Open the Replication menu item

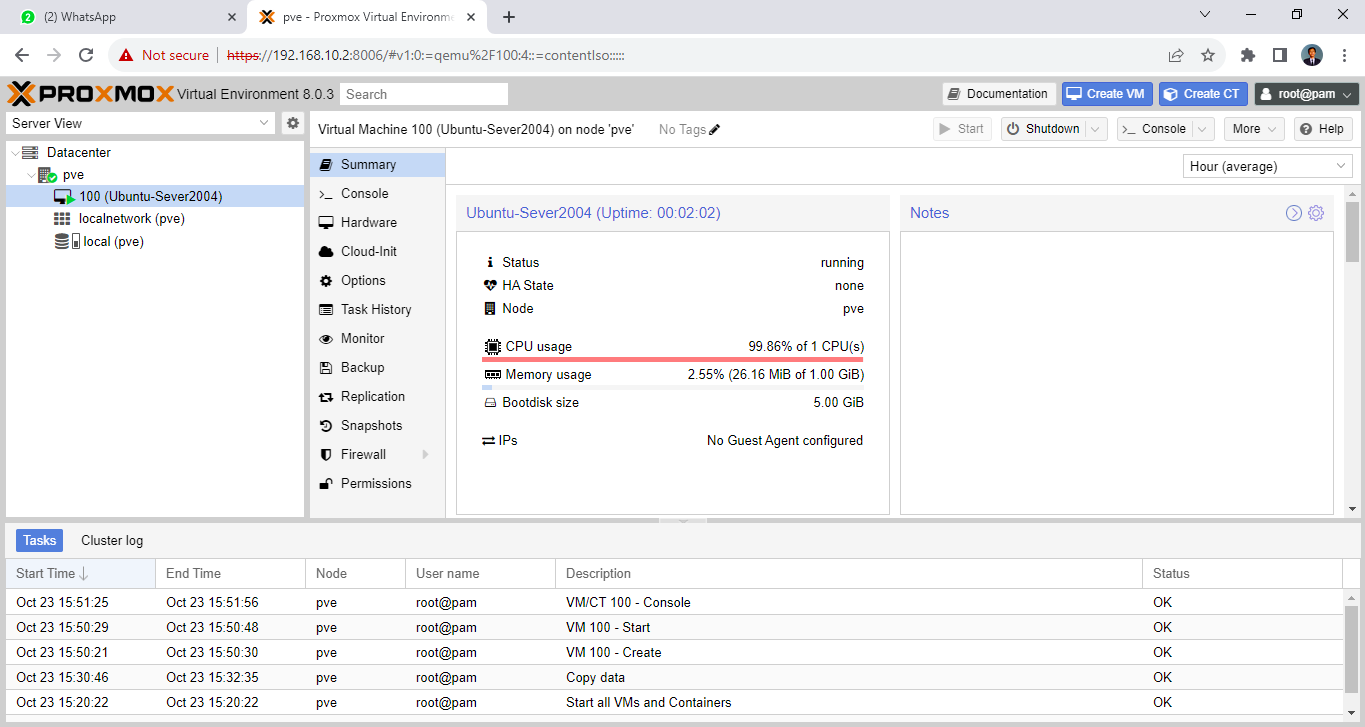tap(377, 397)
